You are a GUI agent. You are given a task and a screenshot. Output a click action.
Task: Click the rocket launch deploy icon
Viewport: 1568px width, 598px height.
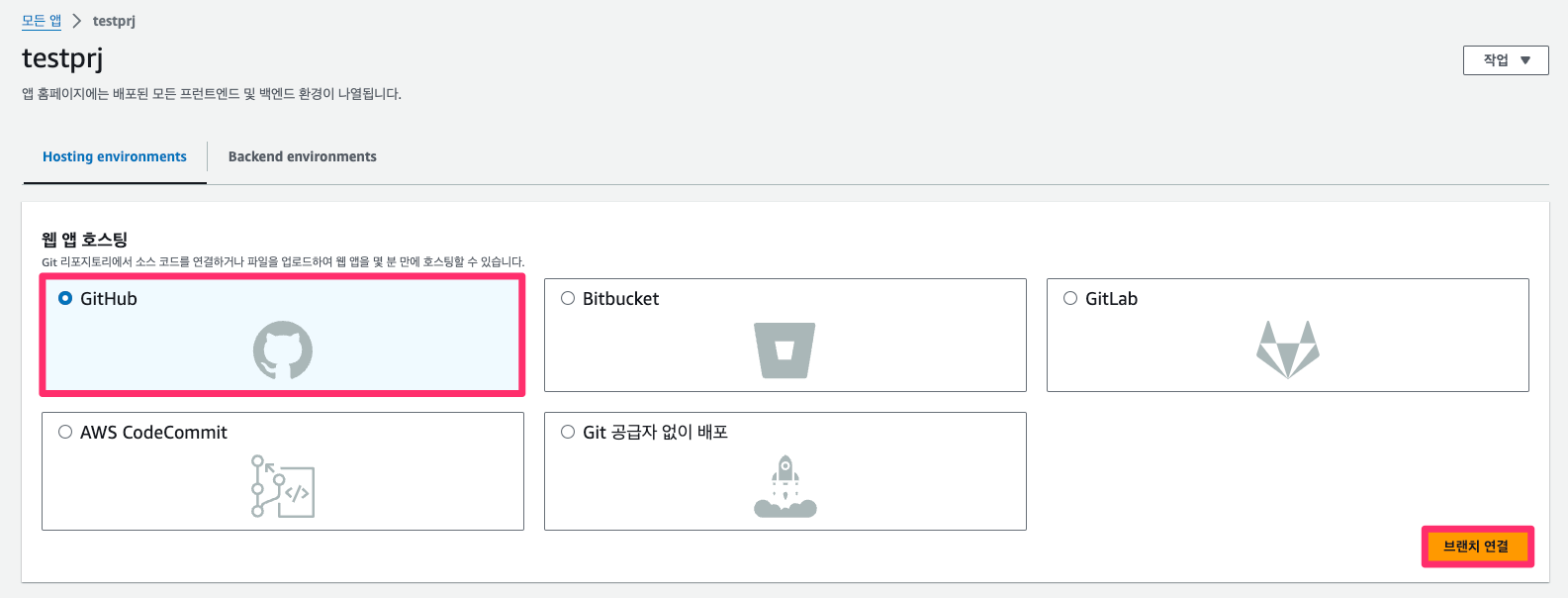(x=784, y=486)
